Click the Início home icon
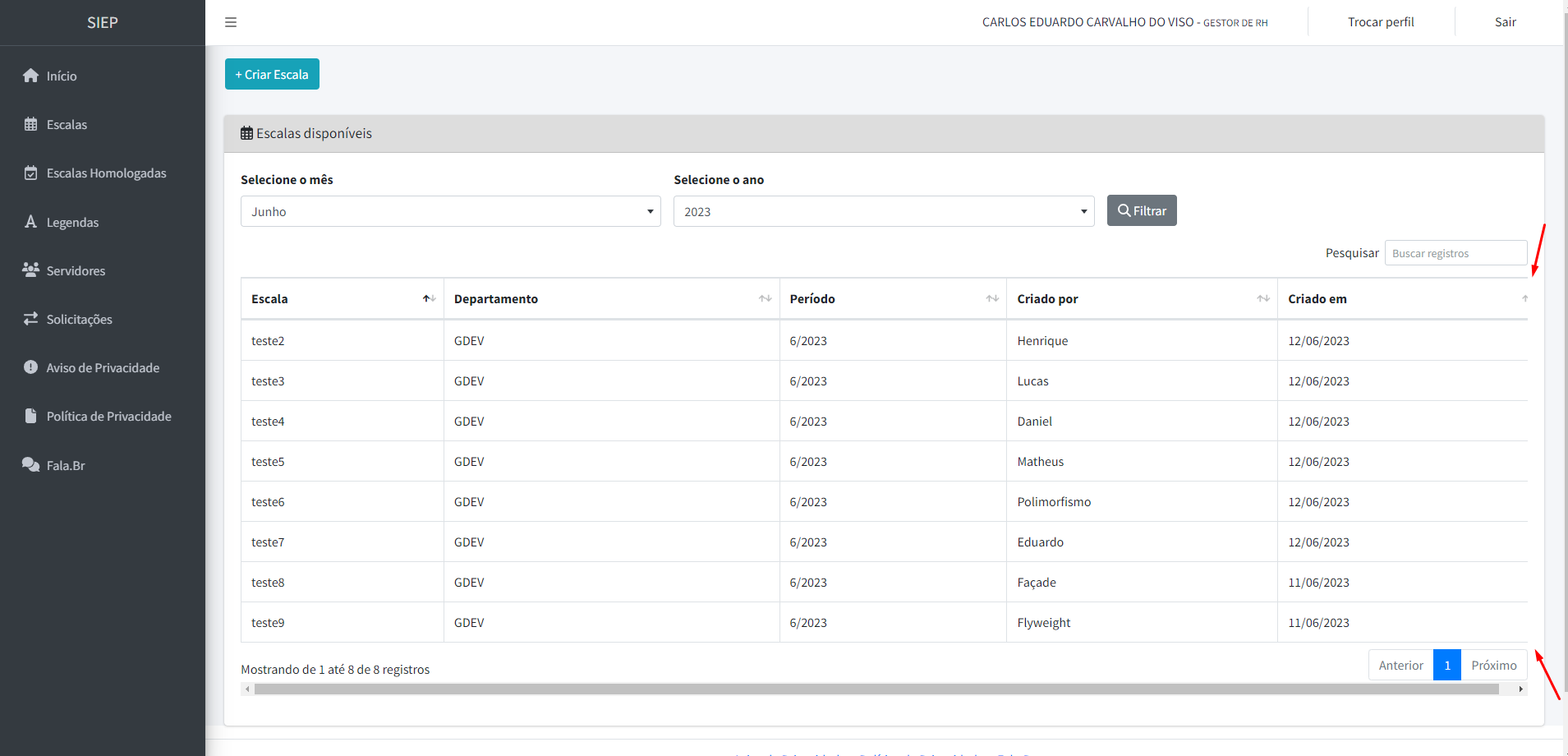The image size is (1568, 756). click(31, 76)
